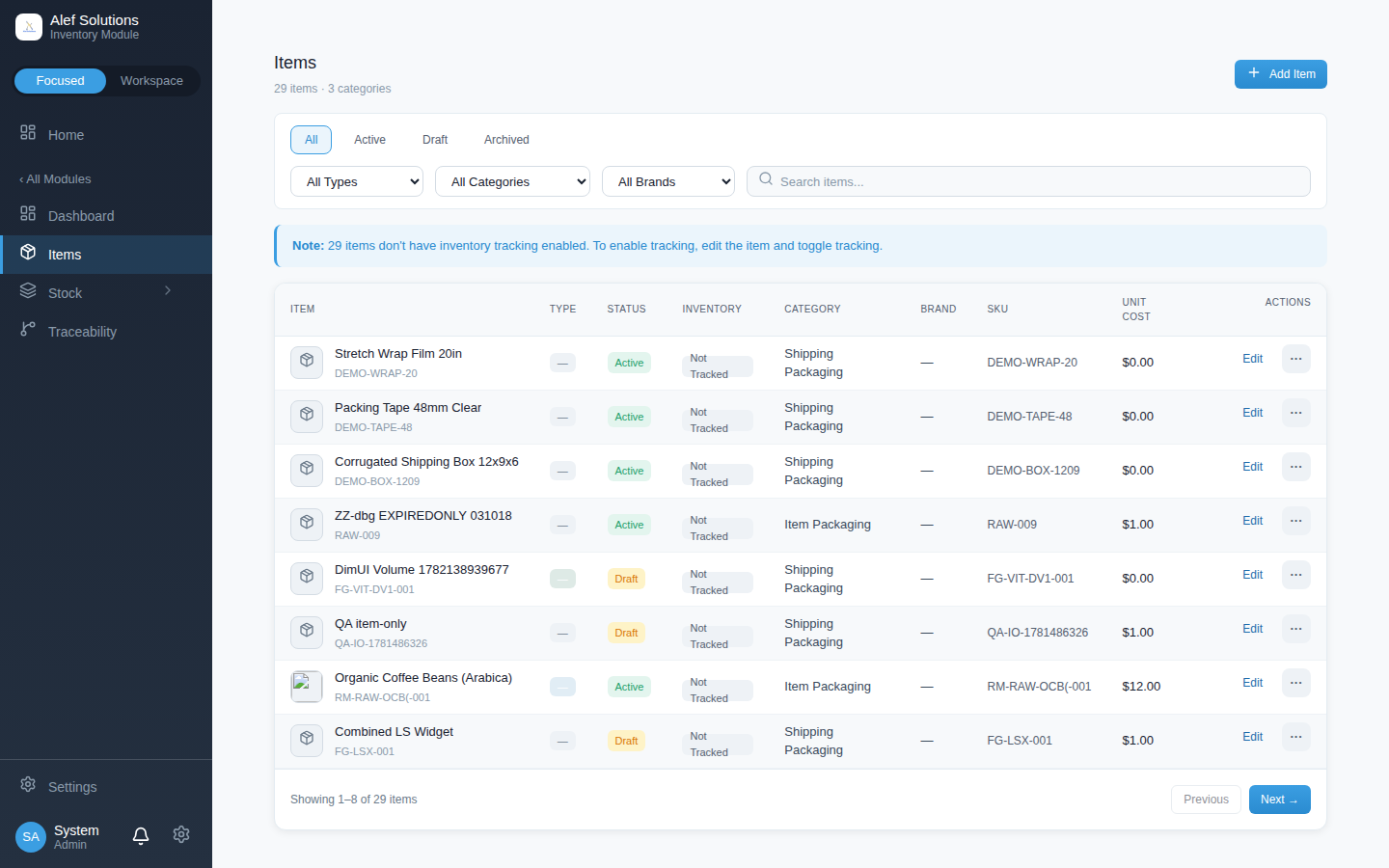Select the Active filter tab
The width and height of the screenshot is (1389, 868).
coord(369,140)
